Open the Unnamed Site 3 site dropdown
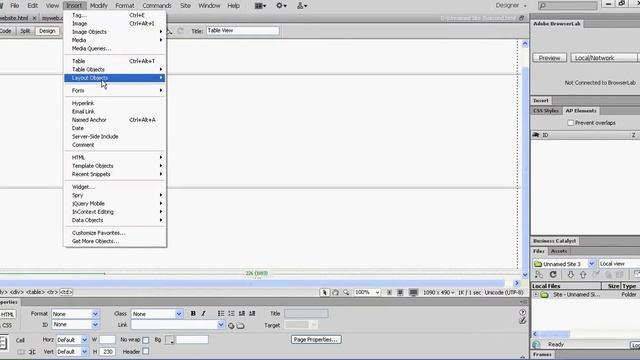 point(564,264)
